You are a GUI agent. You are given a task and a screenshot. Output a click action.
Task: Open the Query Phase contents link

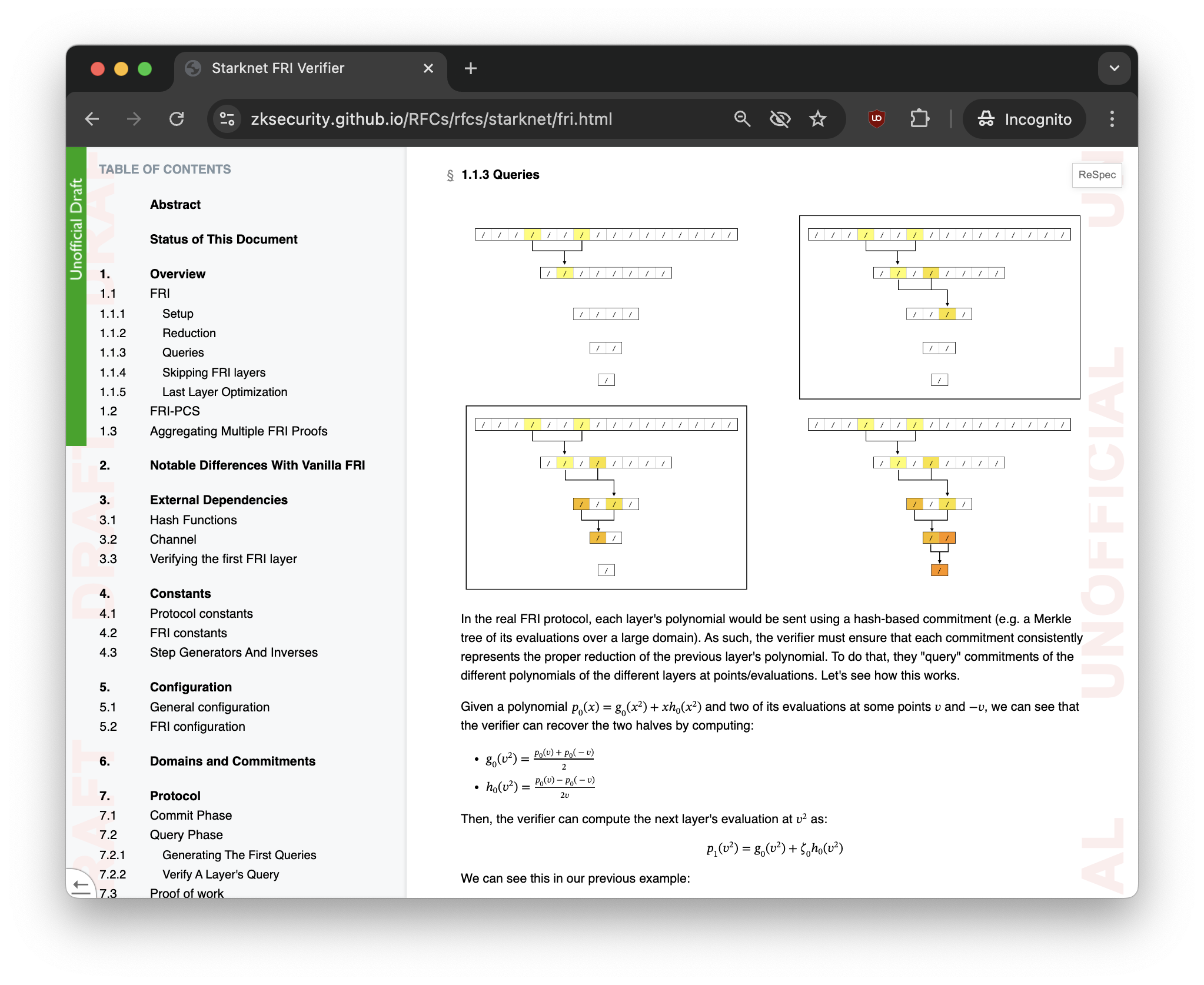(186, 835)
